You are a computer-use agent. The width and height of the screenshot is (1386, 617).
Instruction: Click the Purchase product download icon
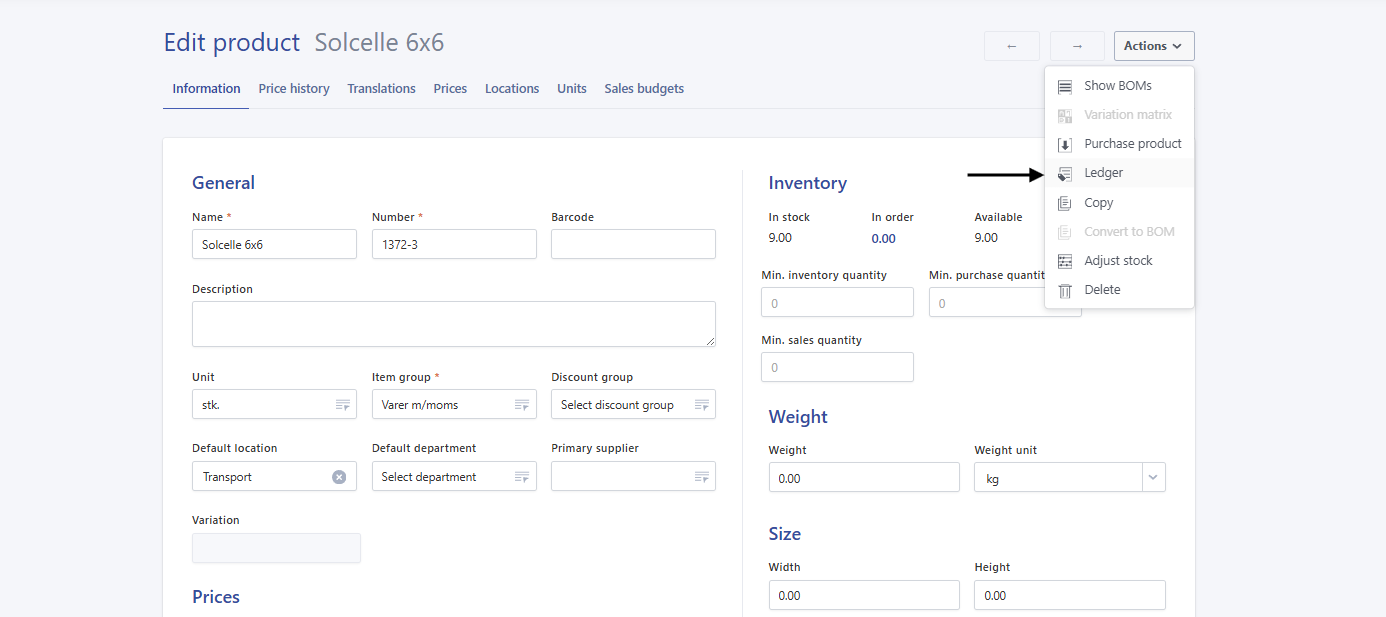1065,144
